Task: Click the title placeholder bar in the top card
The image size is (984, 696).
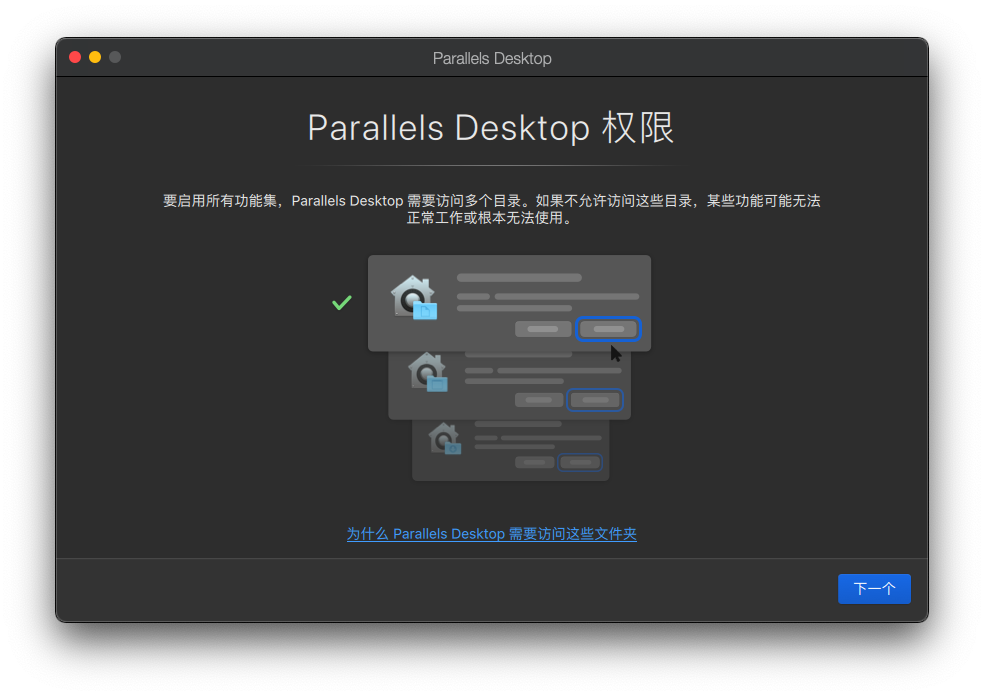Action: [519, 277]
